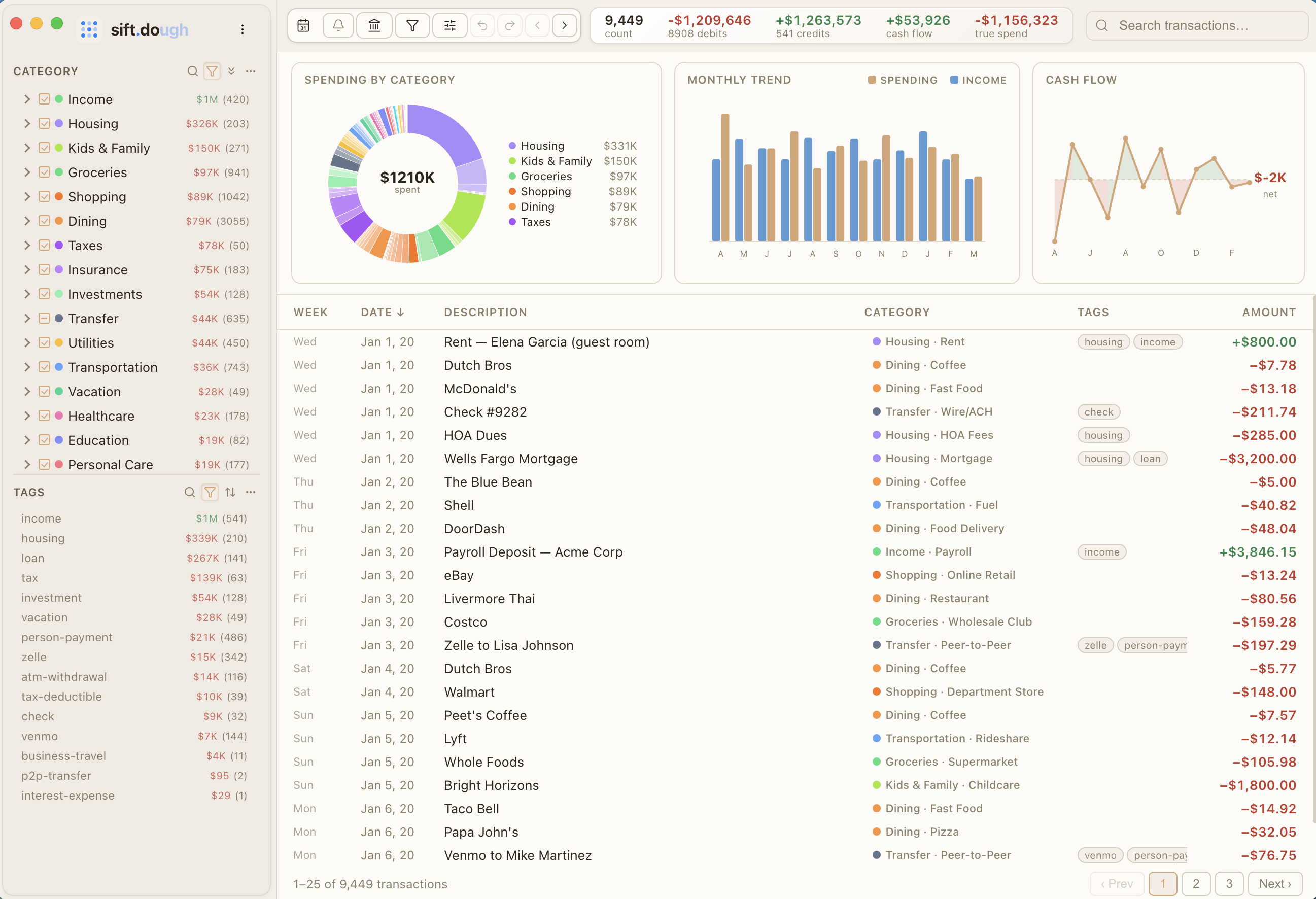Open the transaction filter funnel in the toolbar
Screen dimensions: 1316x899
coord(412,25)
